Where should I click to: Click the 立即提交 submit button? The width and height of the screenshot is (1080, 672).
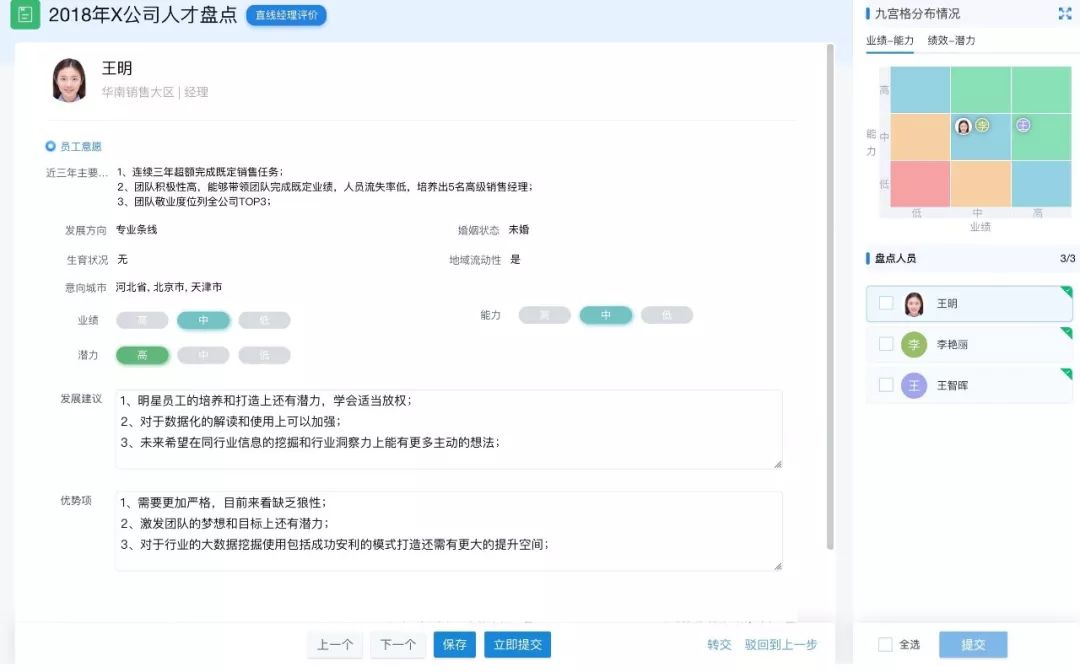pyautogui.click(x=517, y=645)
